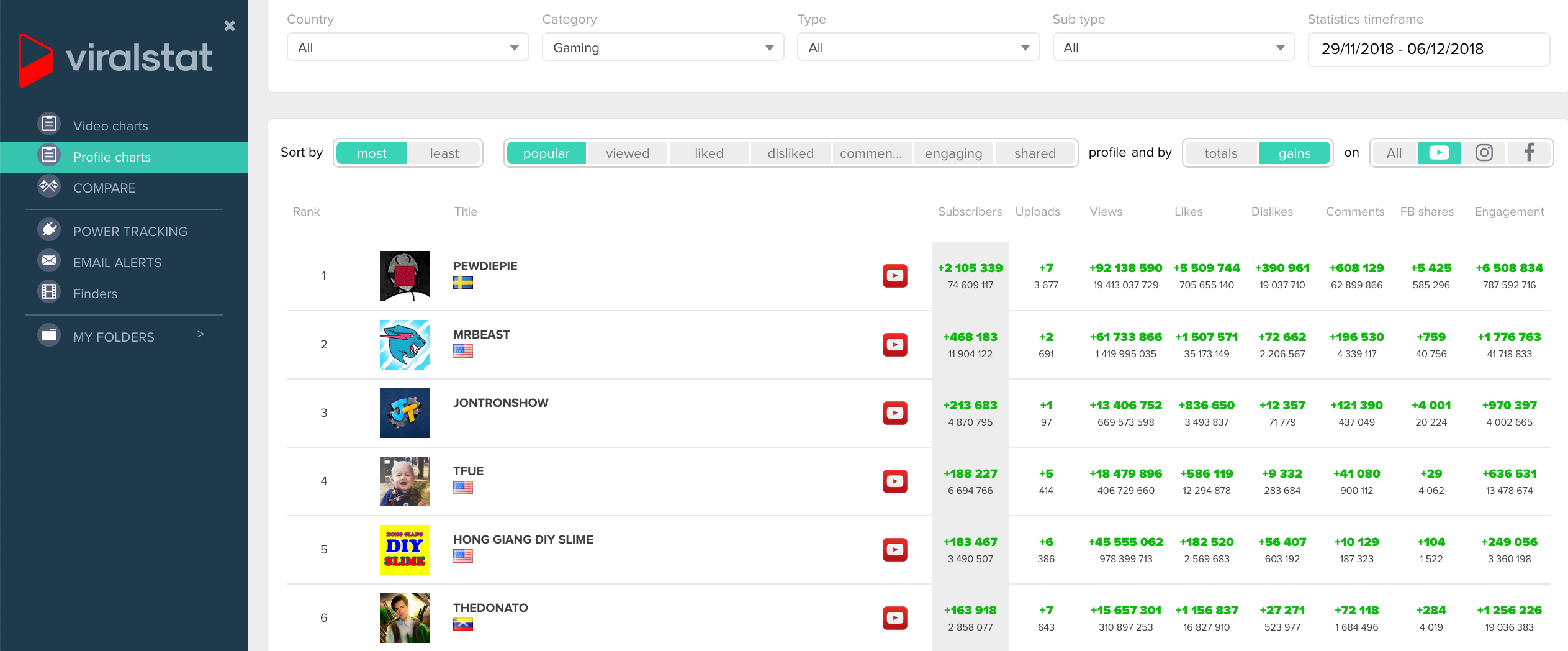Viewport: 1568px width, 651px height.
Task: Open the HONG GIANG DIY SLIME profile link
Action: click(x=523, y=539)
